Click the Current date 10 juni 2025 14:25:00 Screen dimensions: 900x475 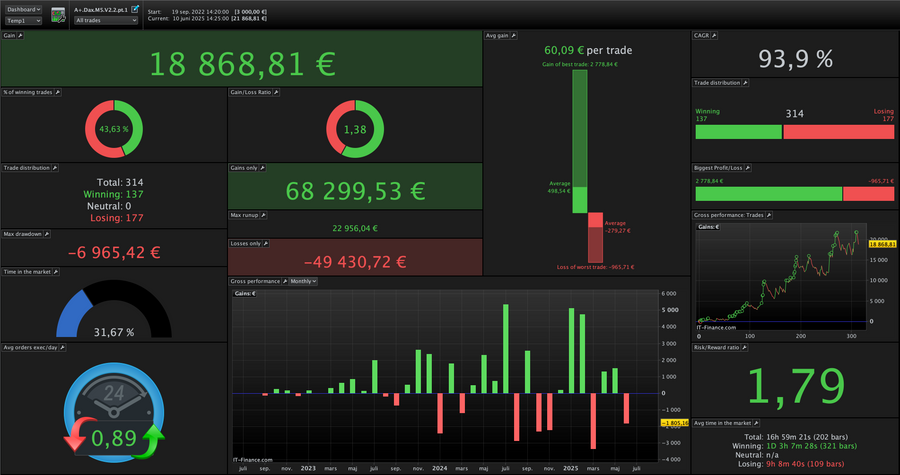[x=200, y=18]
